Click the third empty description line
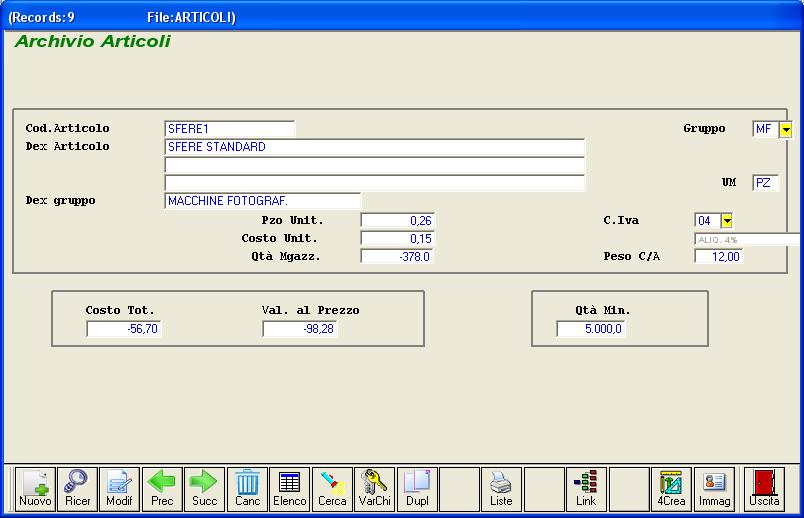Image resolution: width=804 pixels, height=518 pixels. (375, 183)
